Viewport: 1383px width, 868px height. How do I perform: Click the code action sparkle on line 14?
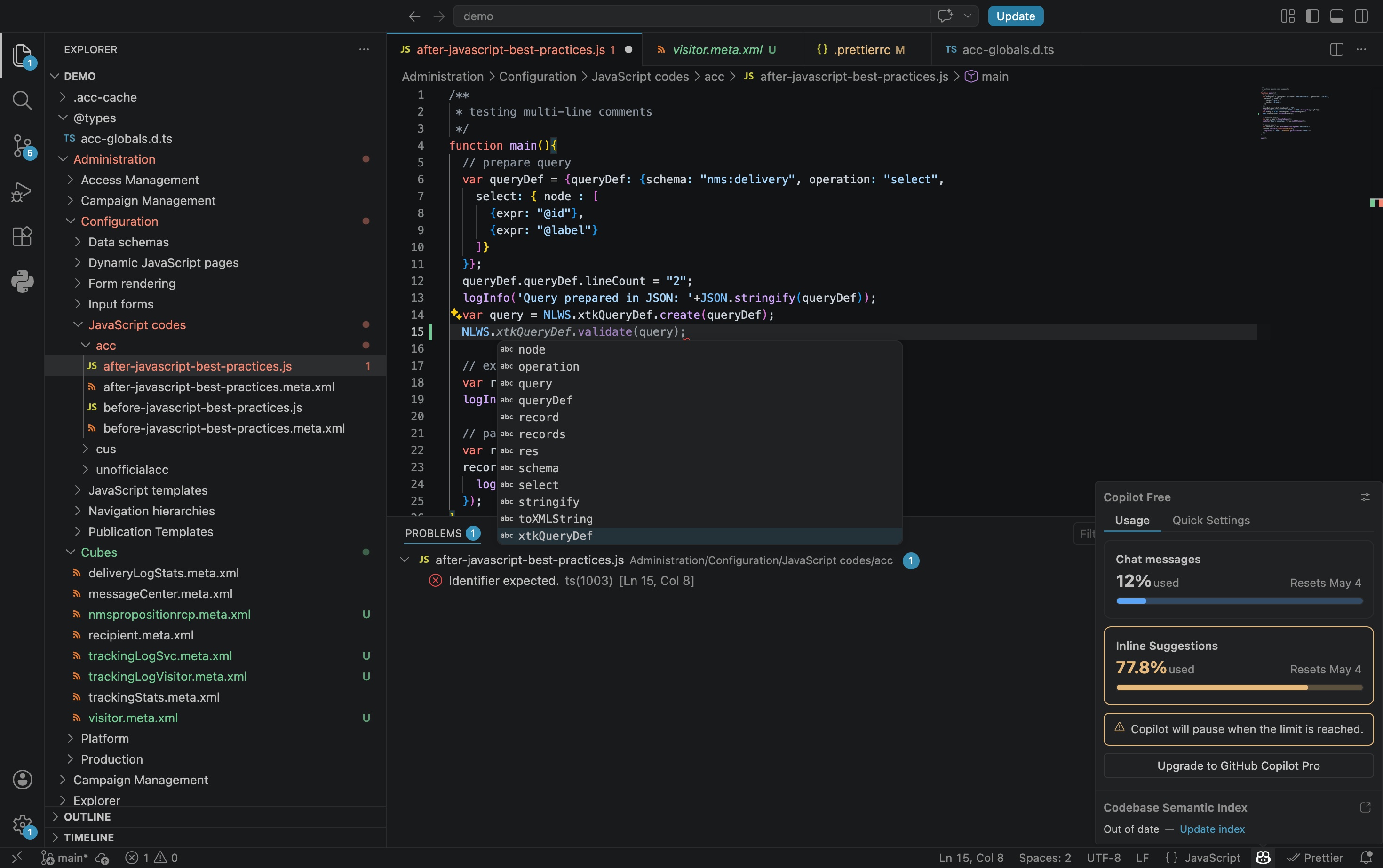(455, 314)
